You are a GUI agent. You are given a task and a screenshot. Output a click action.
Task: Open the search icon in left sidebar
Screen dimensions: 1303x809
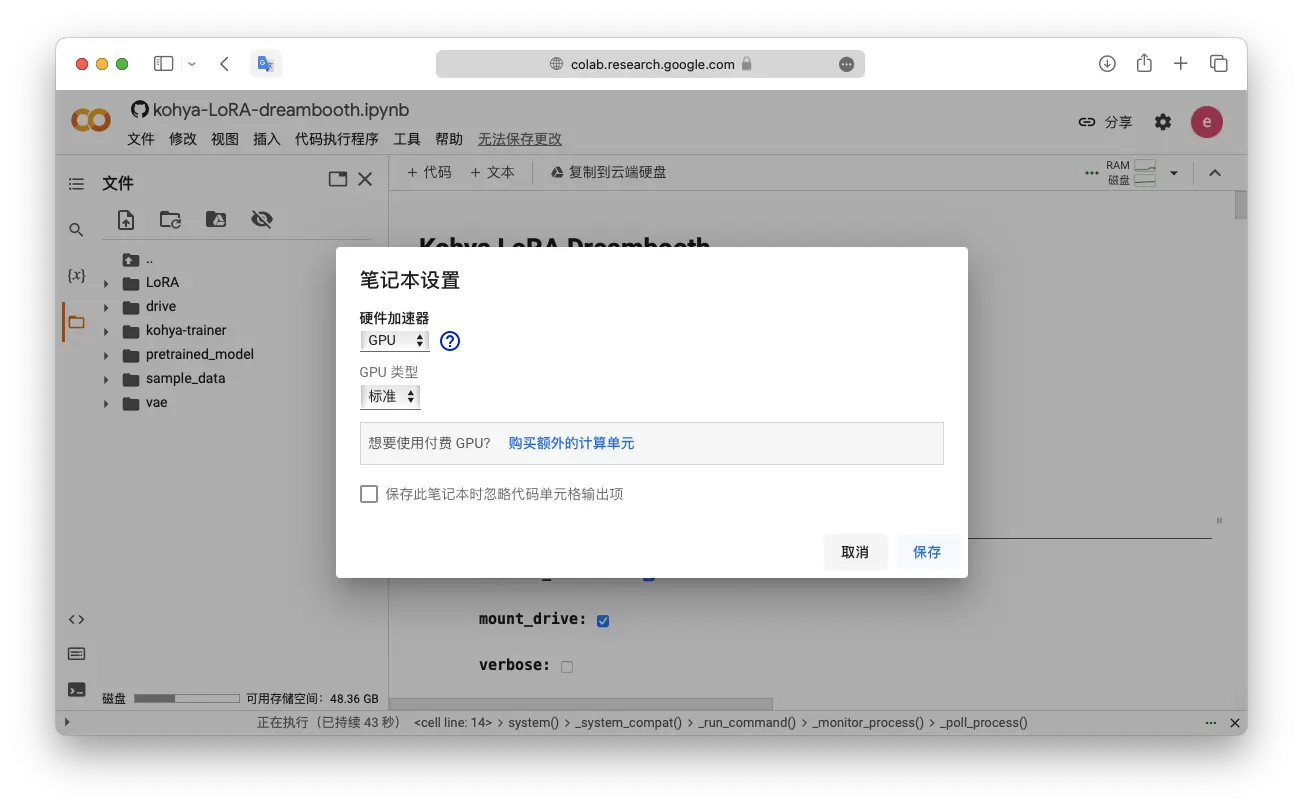(x=76, y=230)
